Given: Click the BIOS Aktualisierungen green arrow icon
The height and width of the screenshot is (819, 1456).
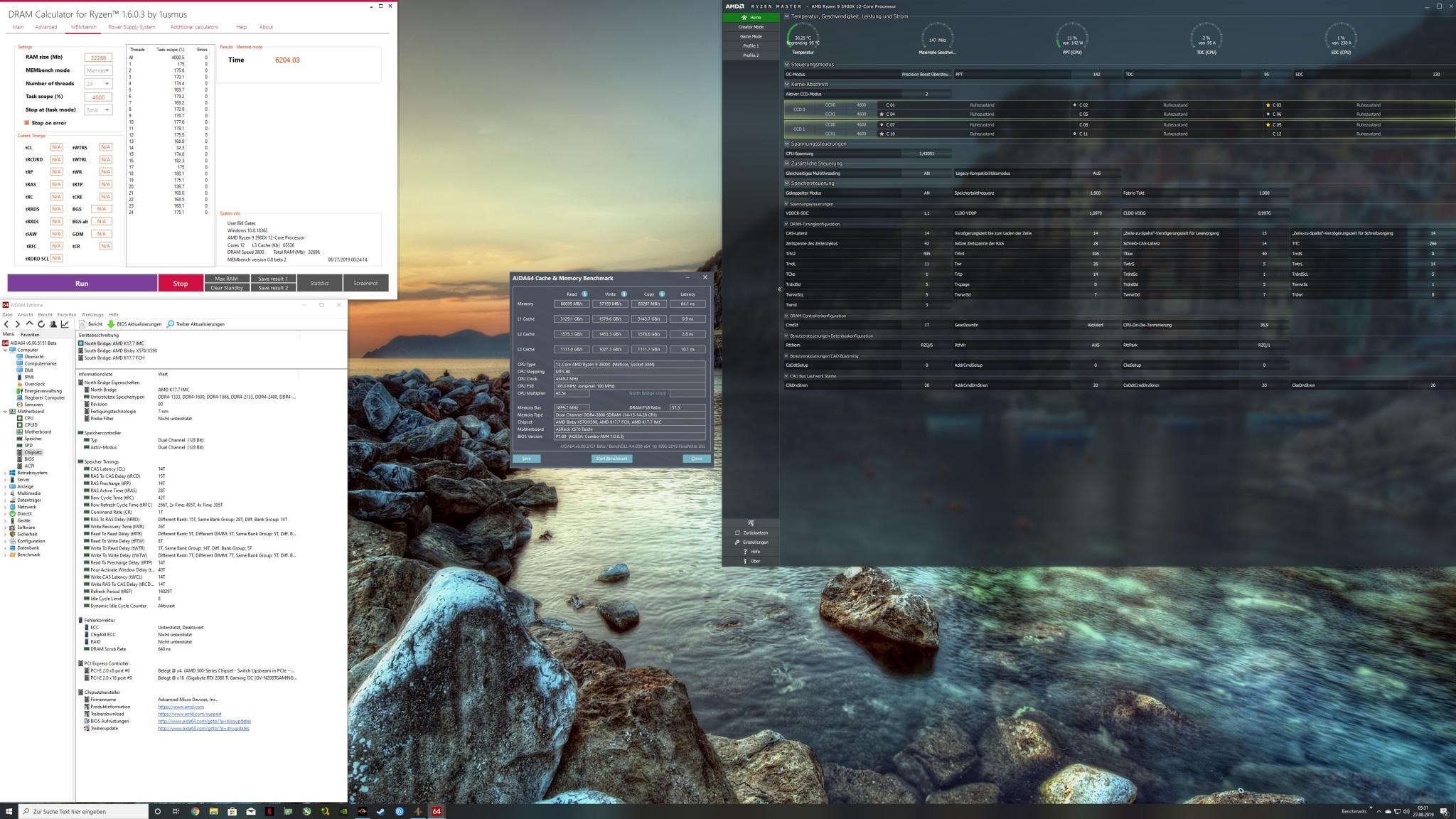Looking at the screenshot, I should (x=111, y=324).
